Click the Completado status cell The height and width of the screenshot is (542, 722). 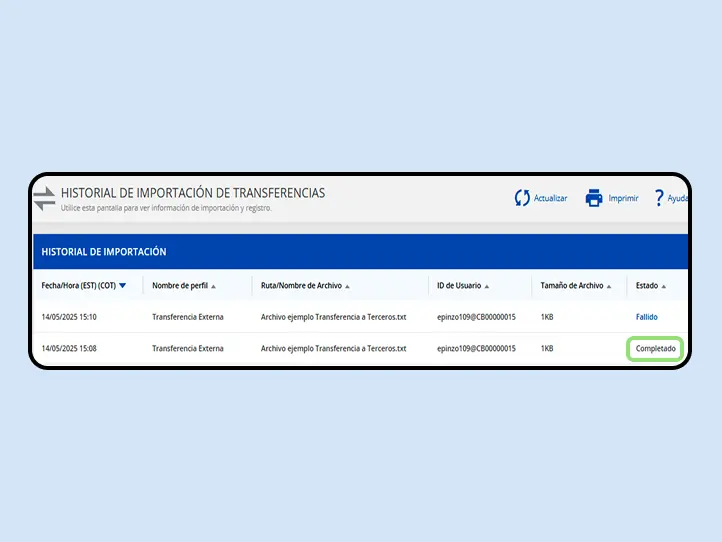pos(655,349)
